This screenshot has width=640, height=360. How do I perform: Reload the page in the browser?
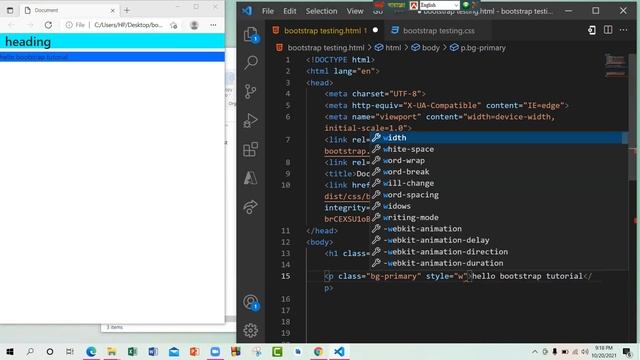48,25
